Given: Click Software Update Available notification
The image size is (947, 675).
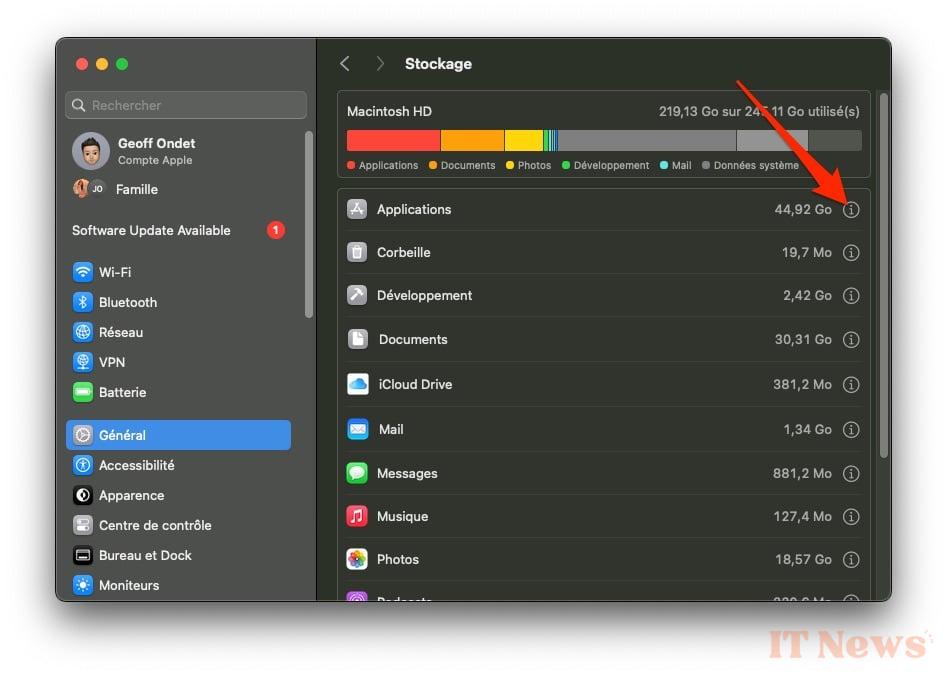Looking at the screenshot, I should tap(151, 230).
